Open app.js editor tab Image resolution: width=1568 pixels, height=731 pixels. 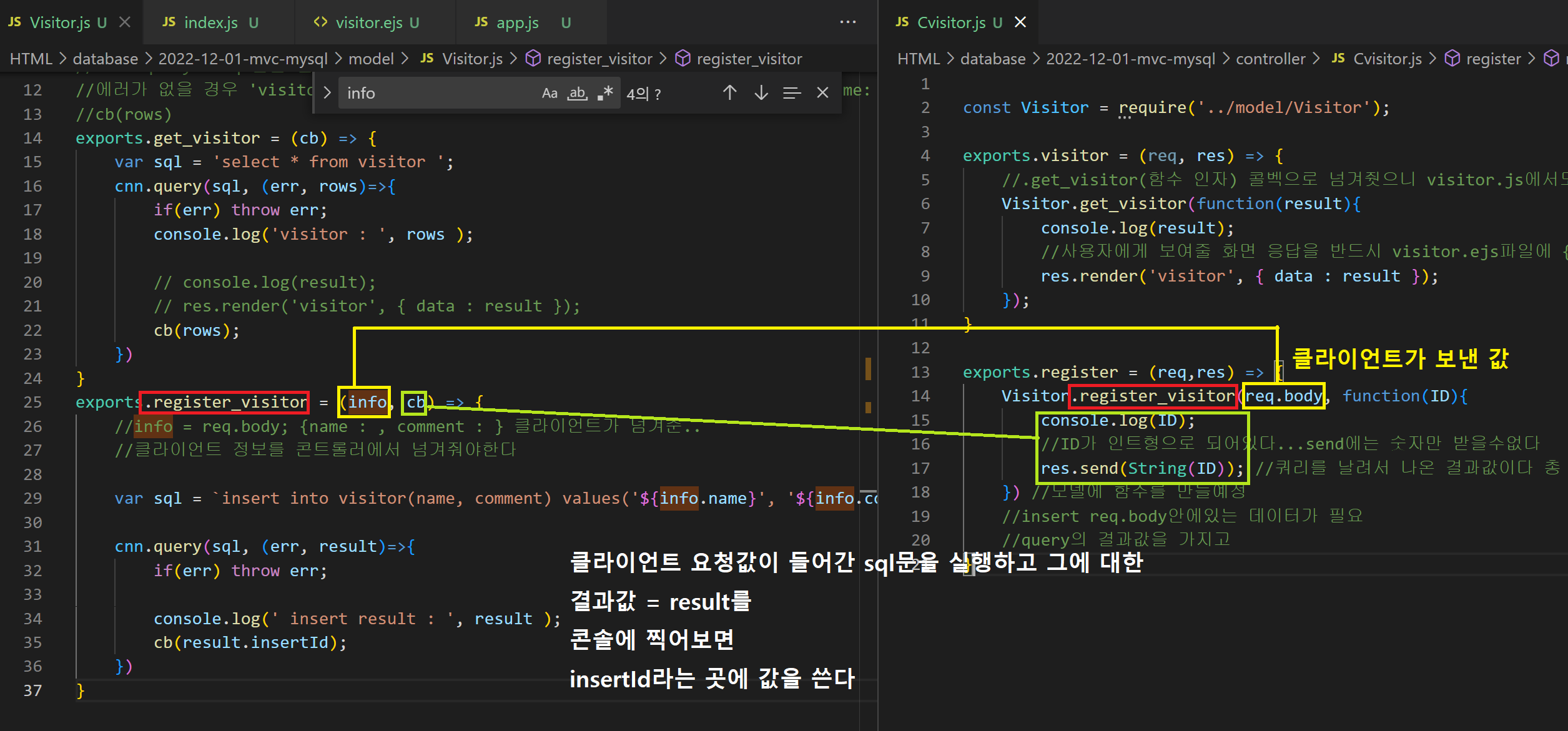point(517,22)
